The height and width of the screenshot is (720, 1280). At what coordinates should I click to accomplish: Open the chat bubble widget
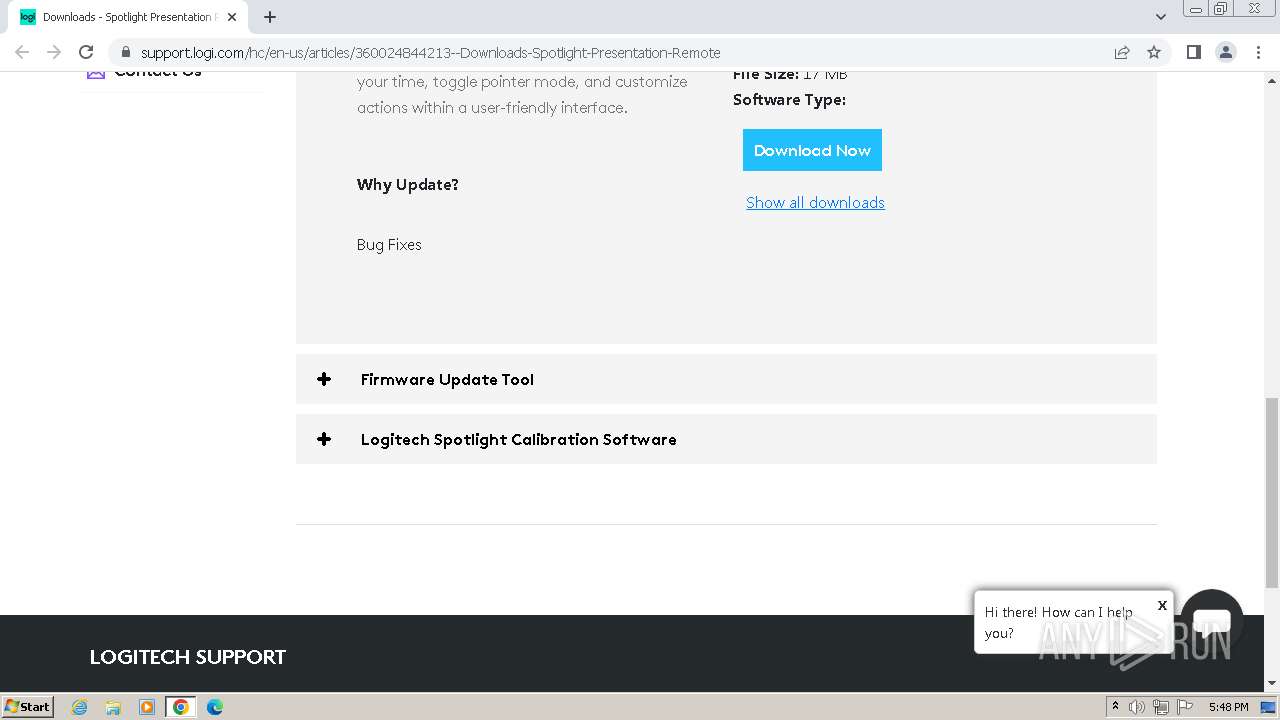point(1212,621)
